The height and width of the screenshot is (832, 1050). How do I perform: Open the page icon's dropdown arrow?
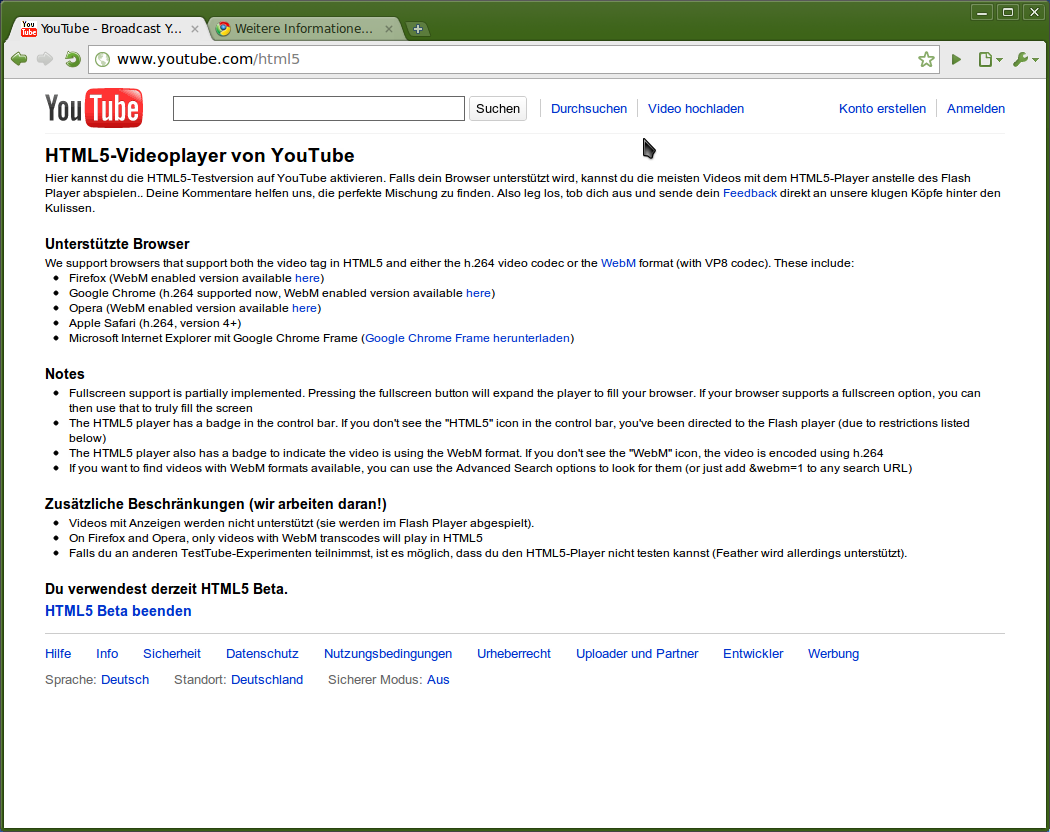point(997,59)
